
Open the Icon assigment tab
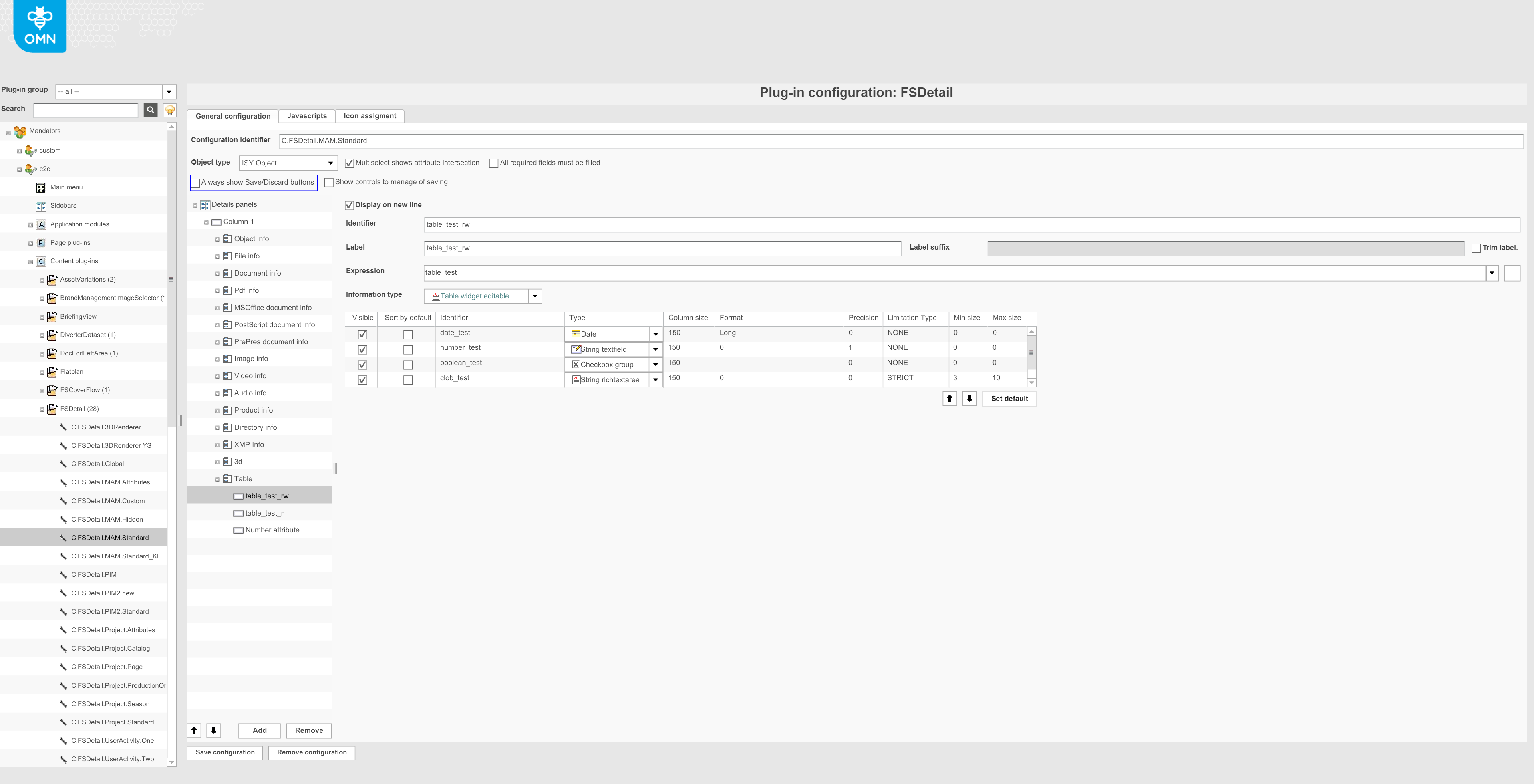pyautogui.click(x=369, y=116)
